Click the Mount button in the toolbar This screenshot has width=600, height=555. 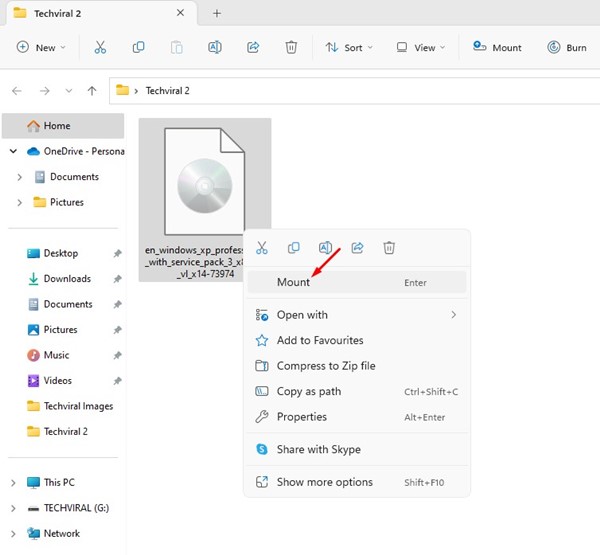497,47
